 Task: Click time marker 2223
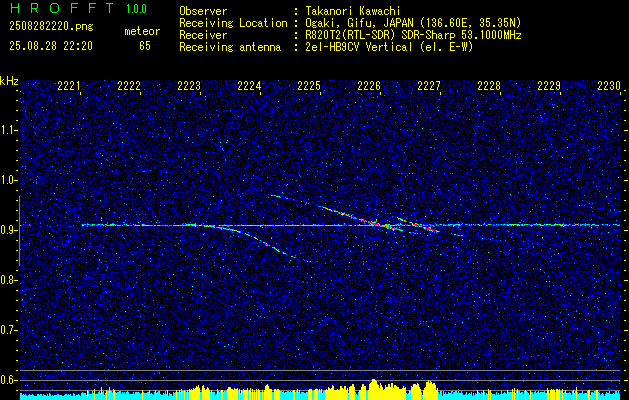(189, 86)
